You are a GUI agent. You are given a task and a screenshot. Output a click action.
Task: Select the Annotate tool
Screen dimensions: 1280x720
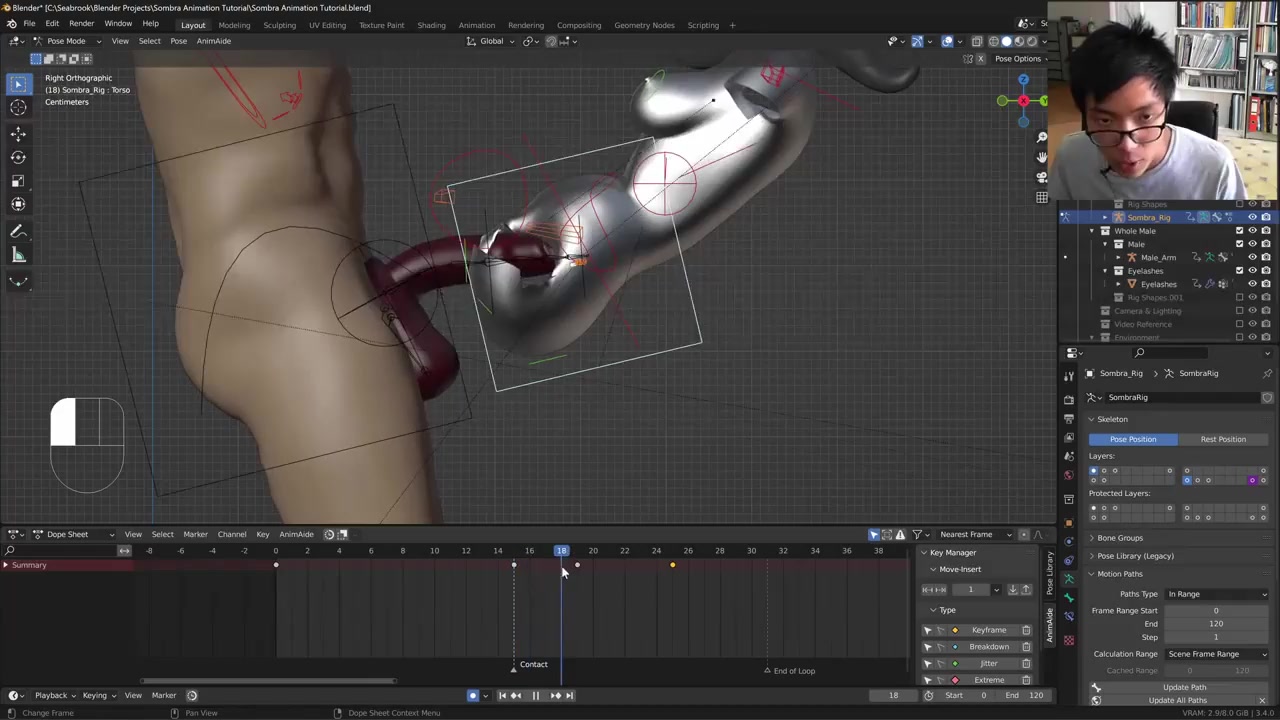(x=18, y=232)
